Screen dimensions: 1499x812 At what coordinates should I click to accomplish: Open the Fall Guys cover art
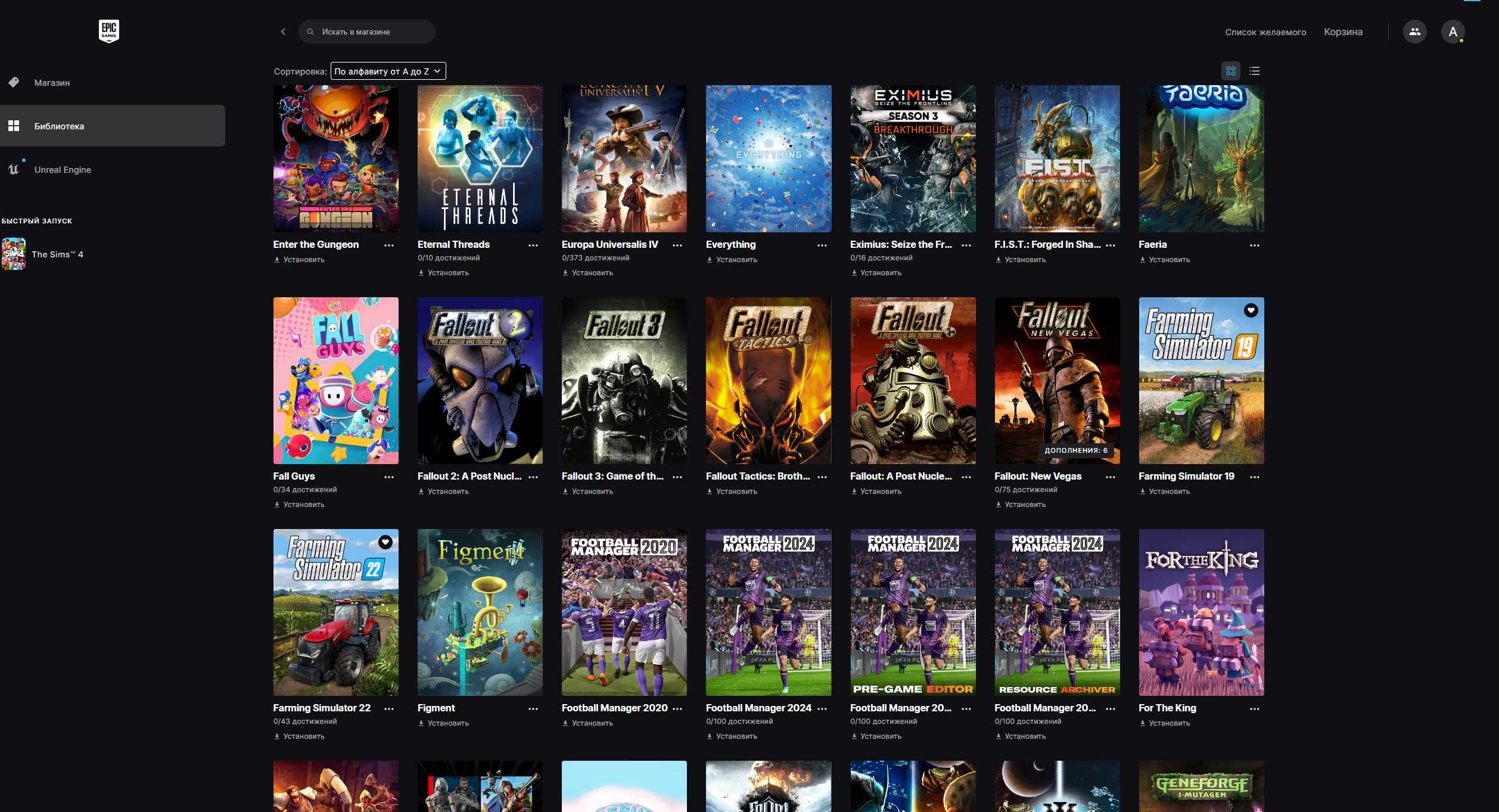(336, 381)
